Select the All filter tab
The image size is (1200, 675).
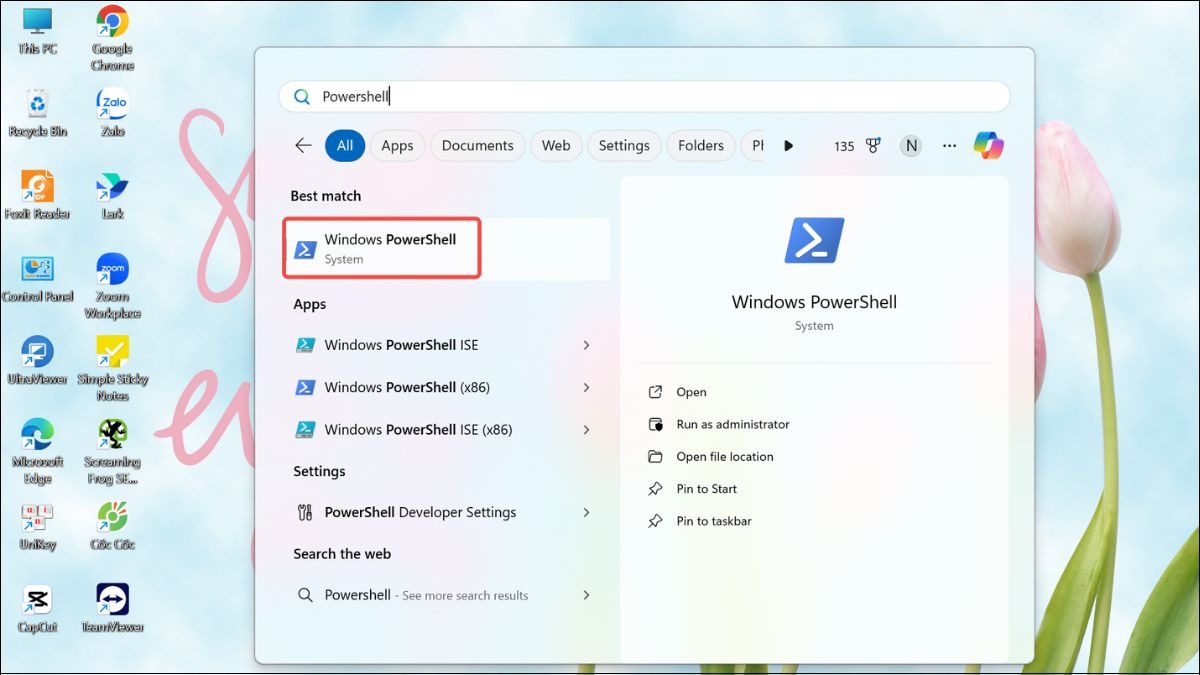point(344,146)
